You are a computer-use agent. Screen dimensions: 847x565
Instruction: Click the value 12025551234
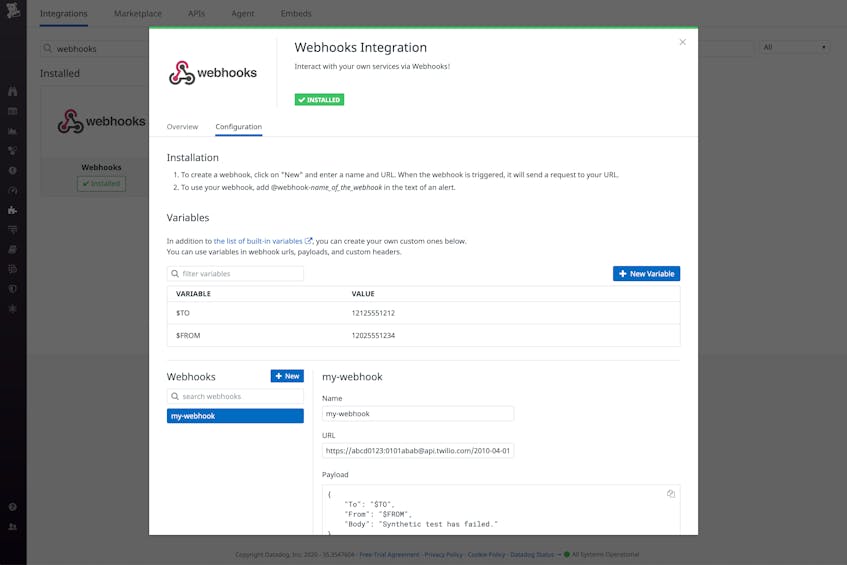pos(373,335)
